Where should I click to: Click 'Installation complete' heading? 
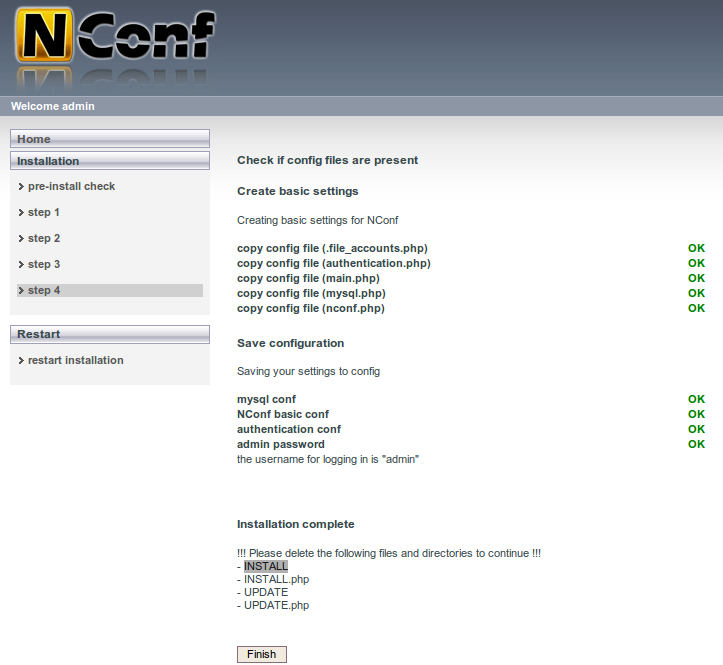point(296,524)
